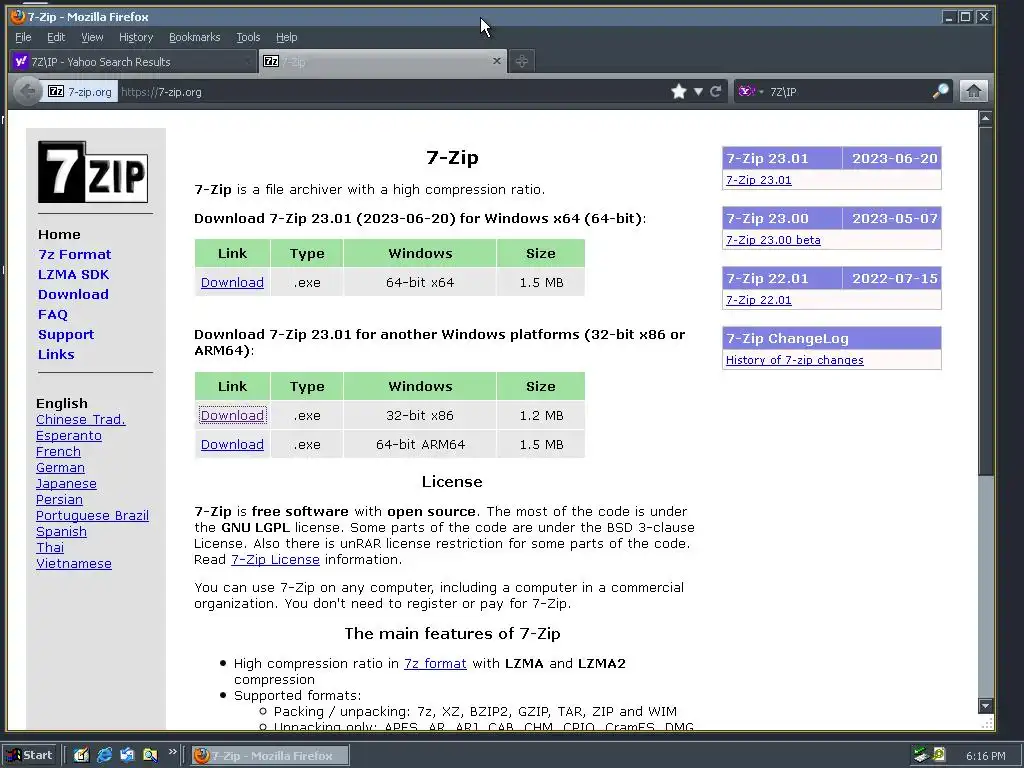Click the 6:16 PM taskbar clock
The image size is (1024, 768).
985,756
